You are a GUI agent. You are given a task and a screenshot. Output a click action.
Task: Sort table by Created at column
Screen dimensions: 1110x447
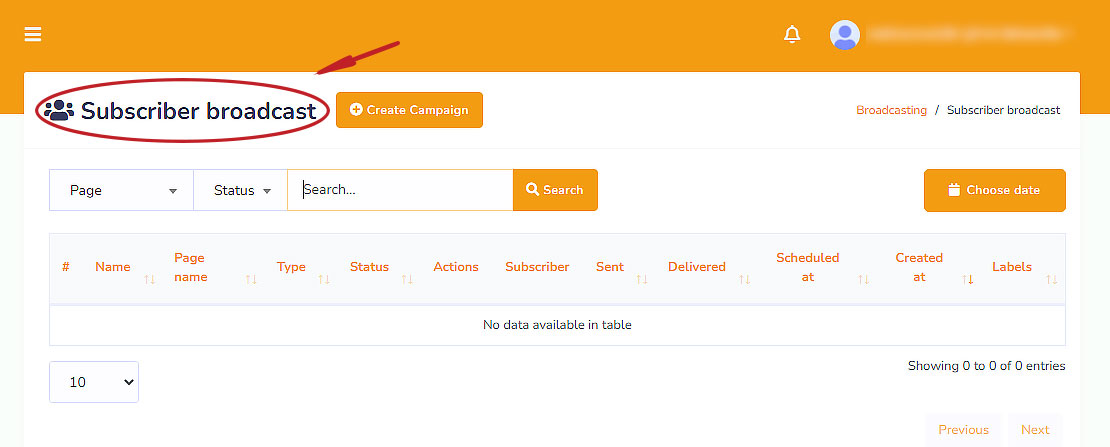[919, 267]
